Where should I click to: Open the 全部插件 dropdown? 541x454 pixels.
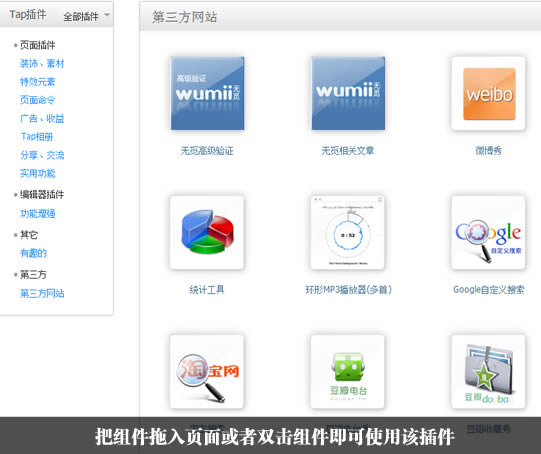[86, 16]
